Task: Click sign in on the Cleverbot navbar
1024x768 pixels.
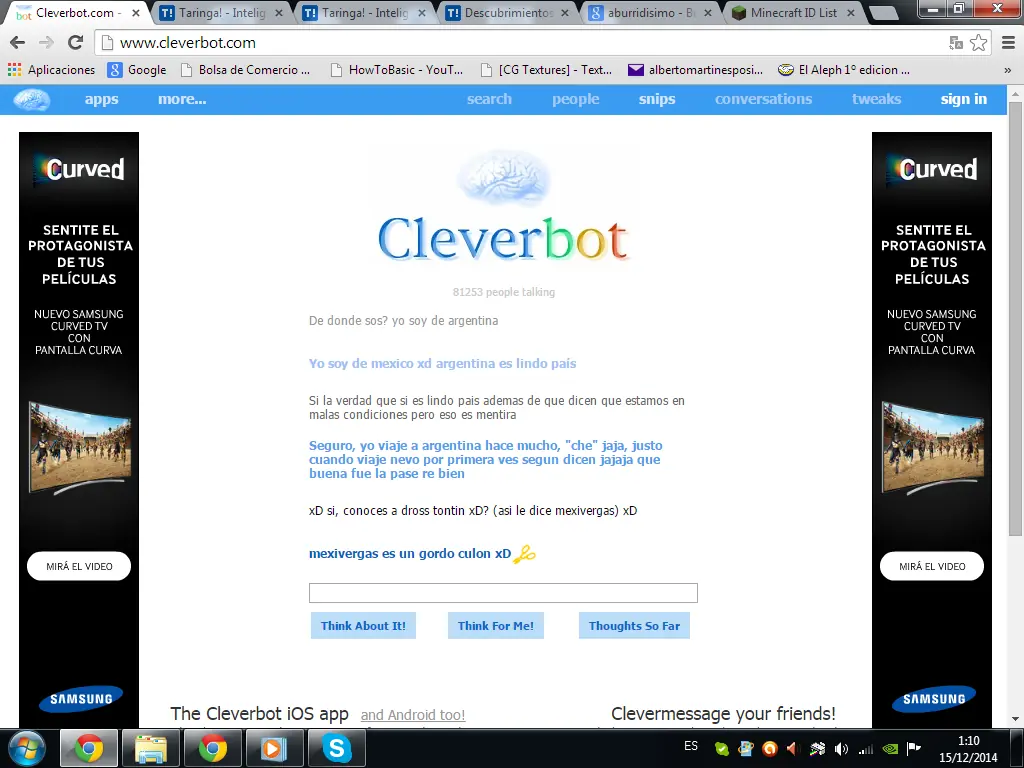Action: click(964, 99)
